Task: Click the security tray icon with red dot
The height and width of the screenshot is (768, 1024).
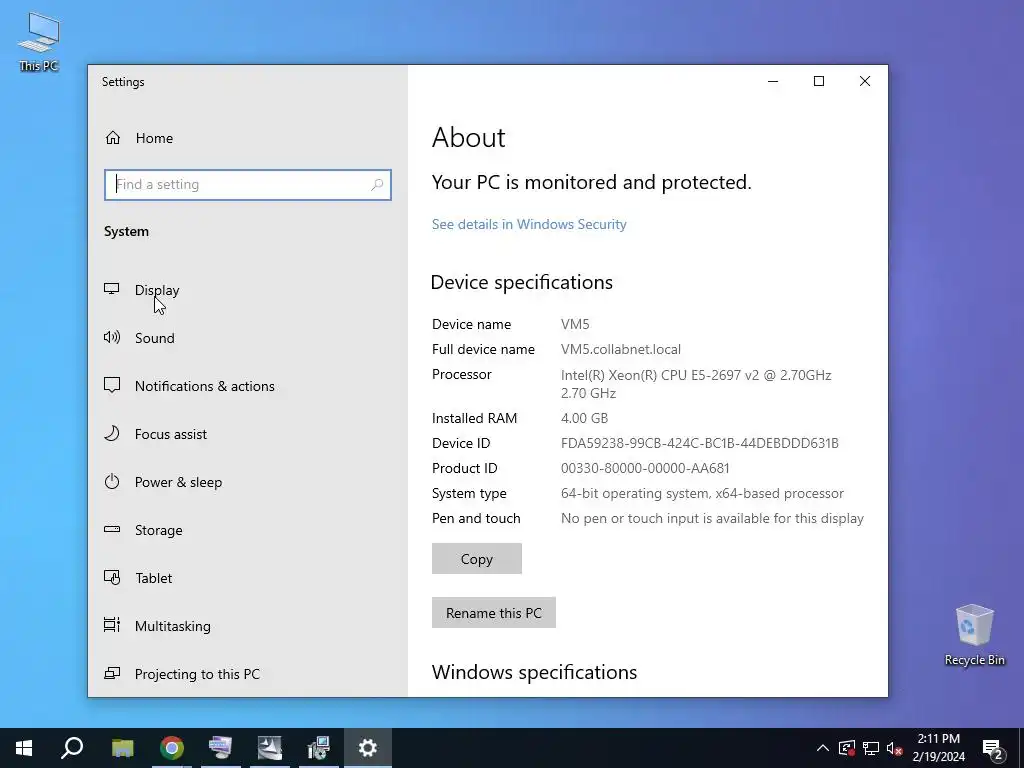Action: tap(847, 748)
